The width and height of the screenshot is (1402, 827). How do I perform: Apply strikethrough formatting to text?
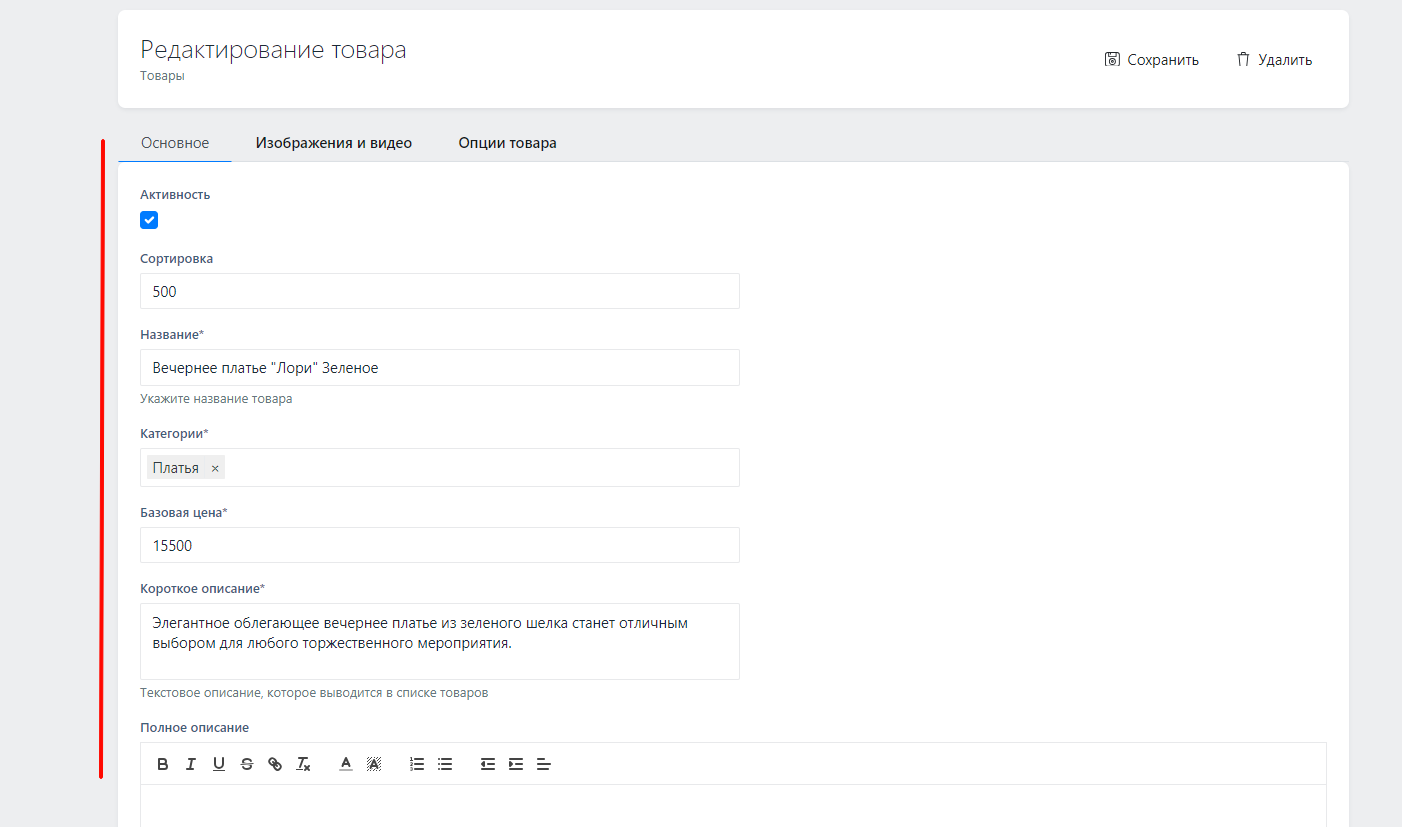pos(247,764)
